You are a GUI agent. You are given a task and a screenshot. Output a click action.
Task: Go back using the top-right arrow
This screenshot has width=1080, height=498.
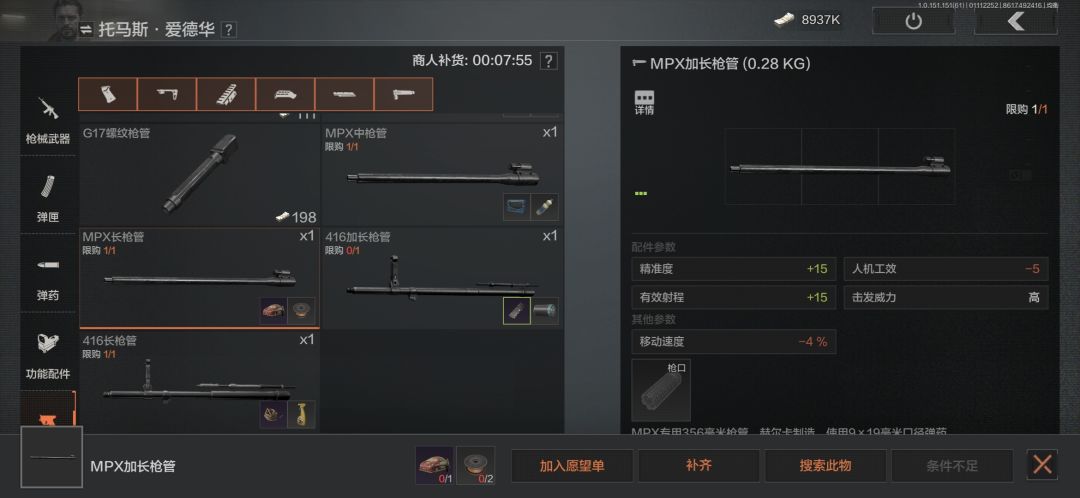[x=1015, y=21]
